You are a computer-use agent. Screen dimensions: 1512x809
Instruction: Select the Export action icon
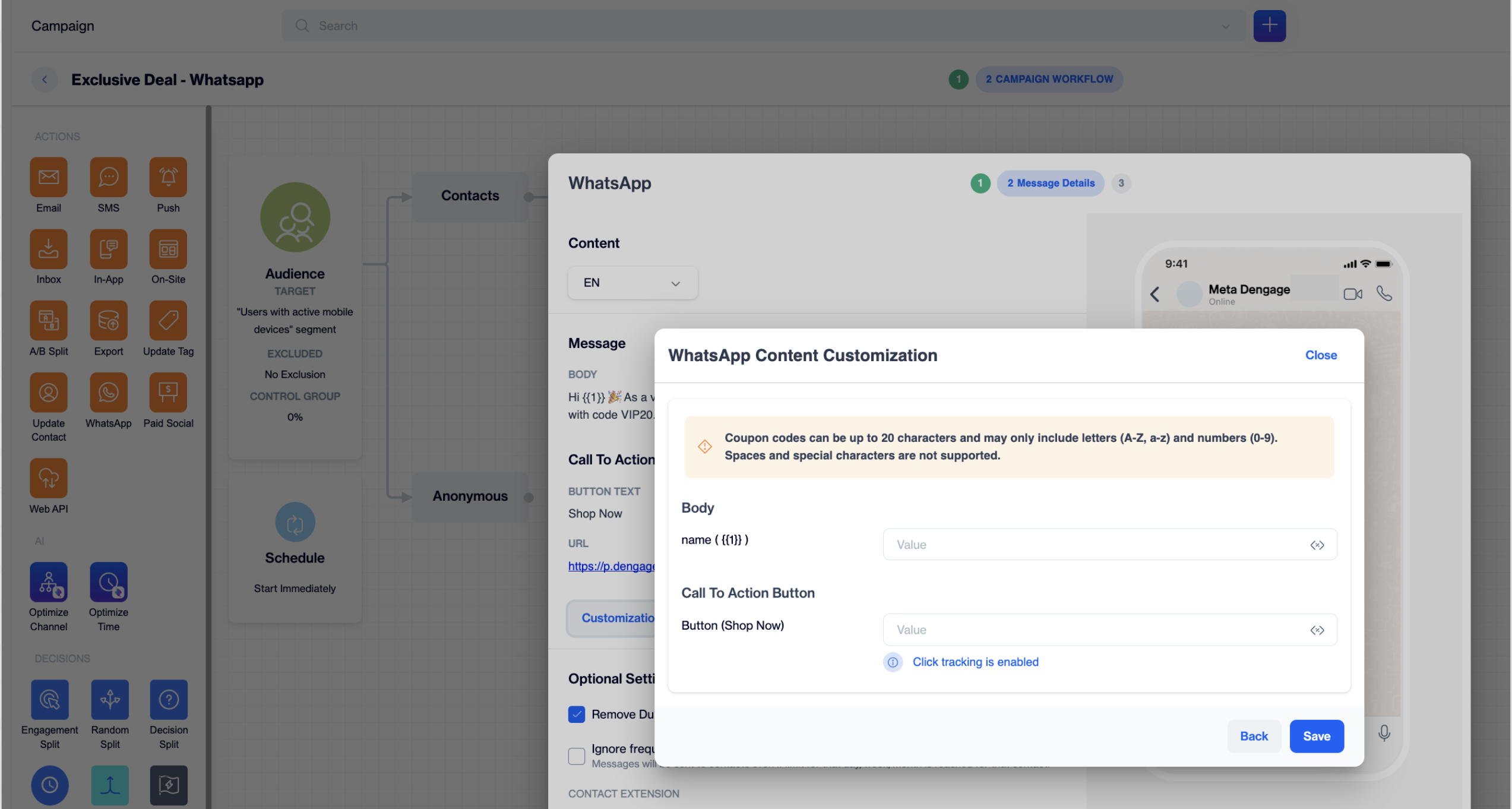pos(109,321)
